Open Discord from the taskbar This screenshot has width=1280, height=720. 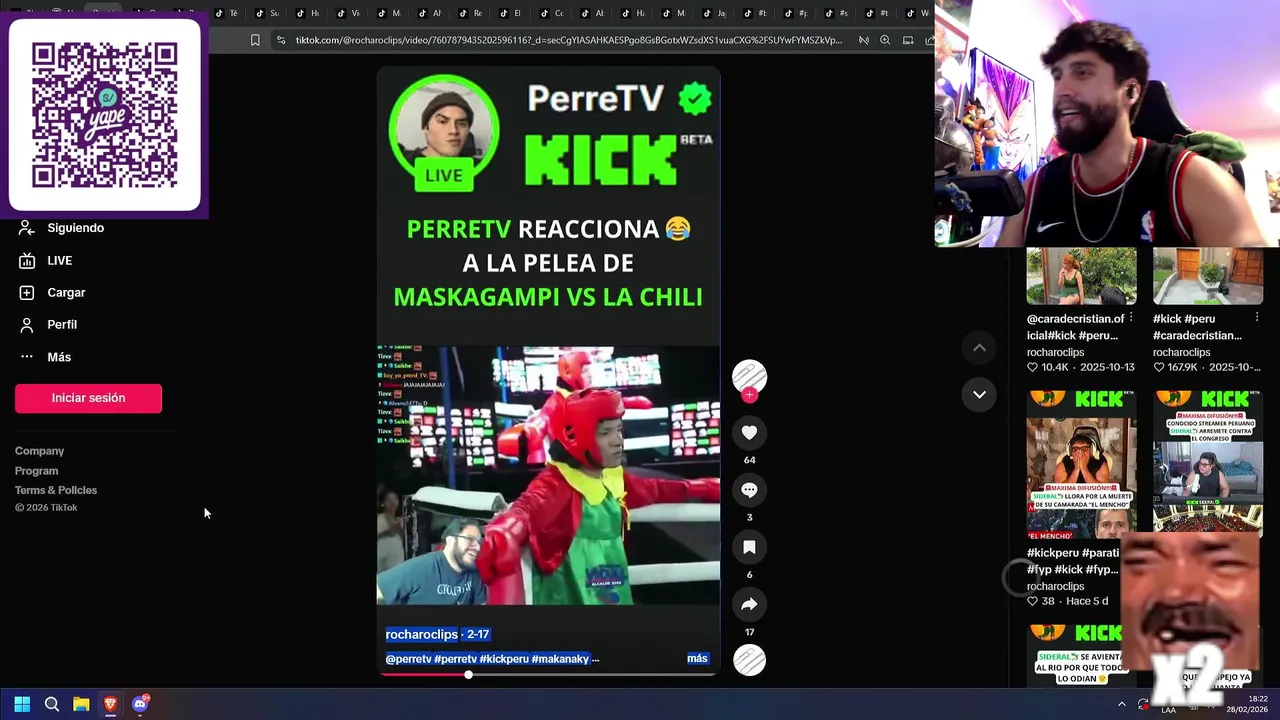click(140, 704)
